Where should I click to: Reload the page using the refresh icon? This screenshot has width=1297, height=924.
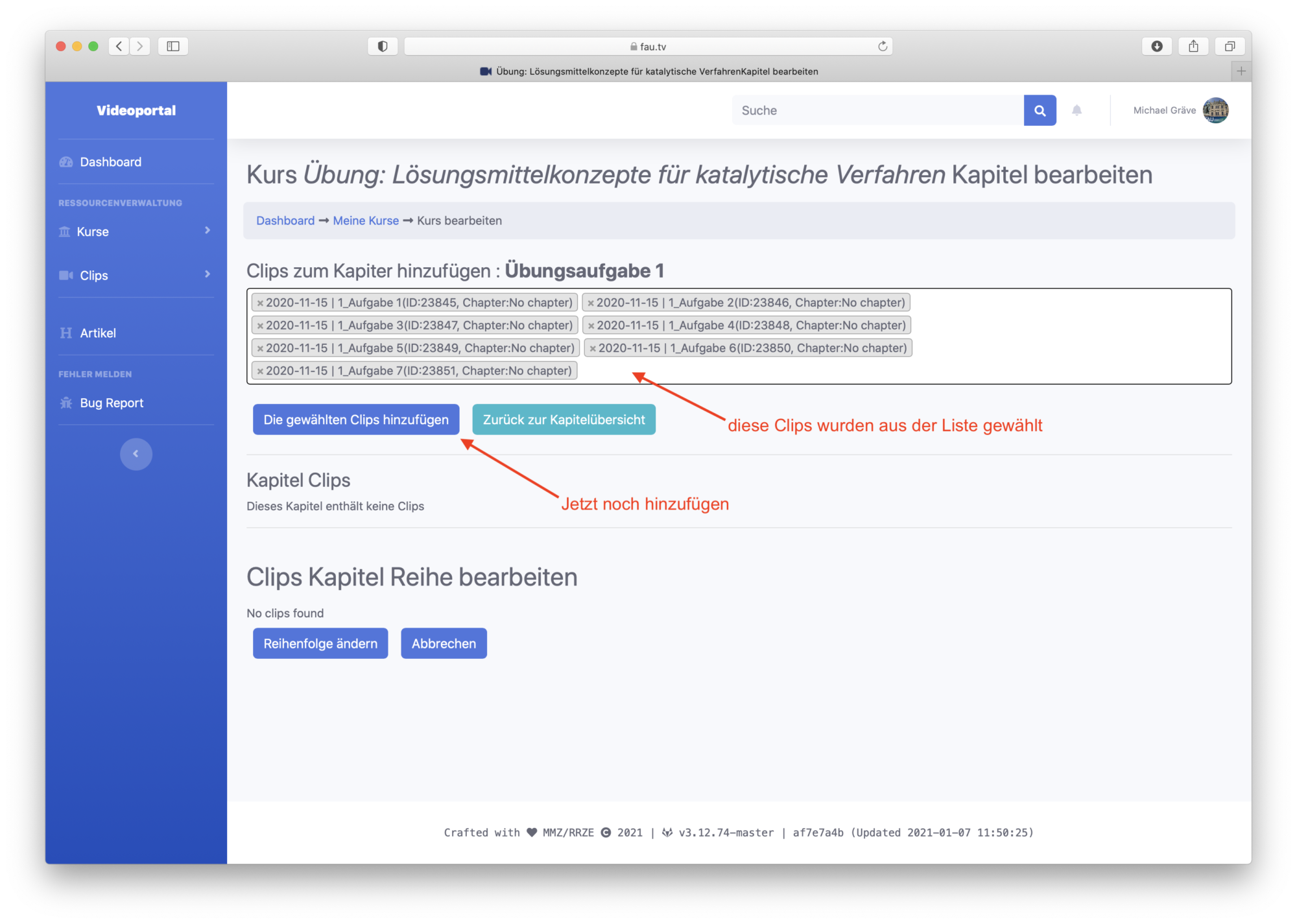point(882,46)
